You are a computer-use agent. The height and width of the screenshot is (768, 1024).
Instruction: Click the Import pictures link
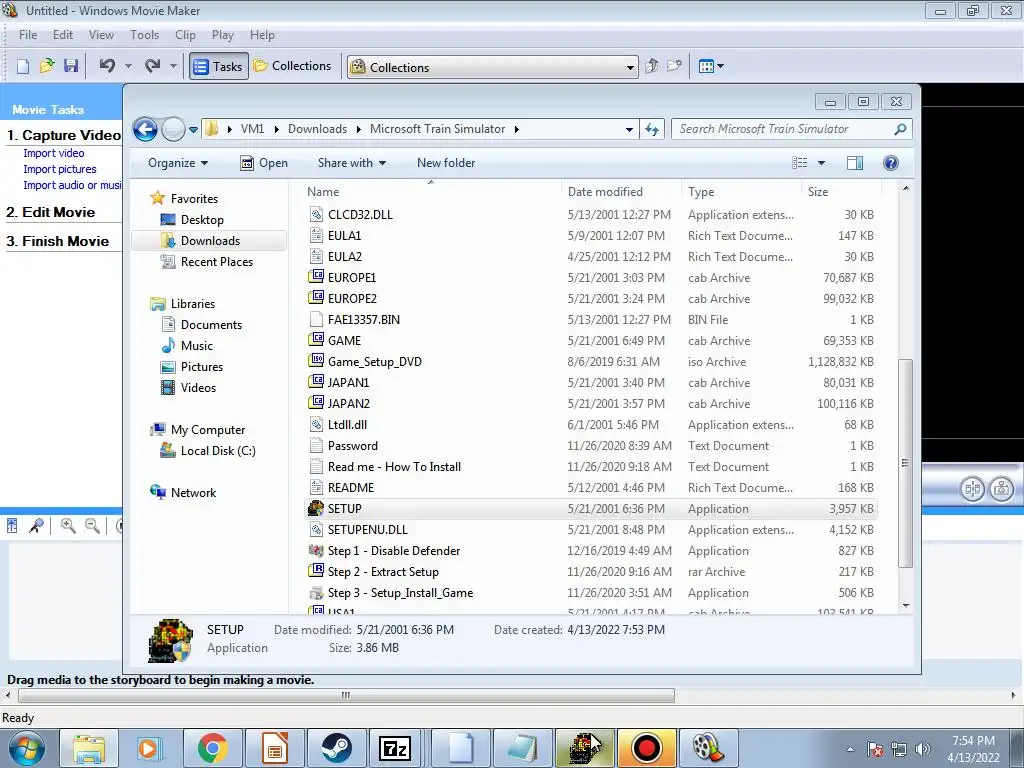59,169
